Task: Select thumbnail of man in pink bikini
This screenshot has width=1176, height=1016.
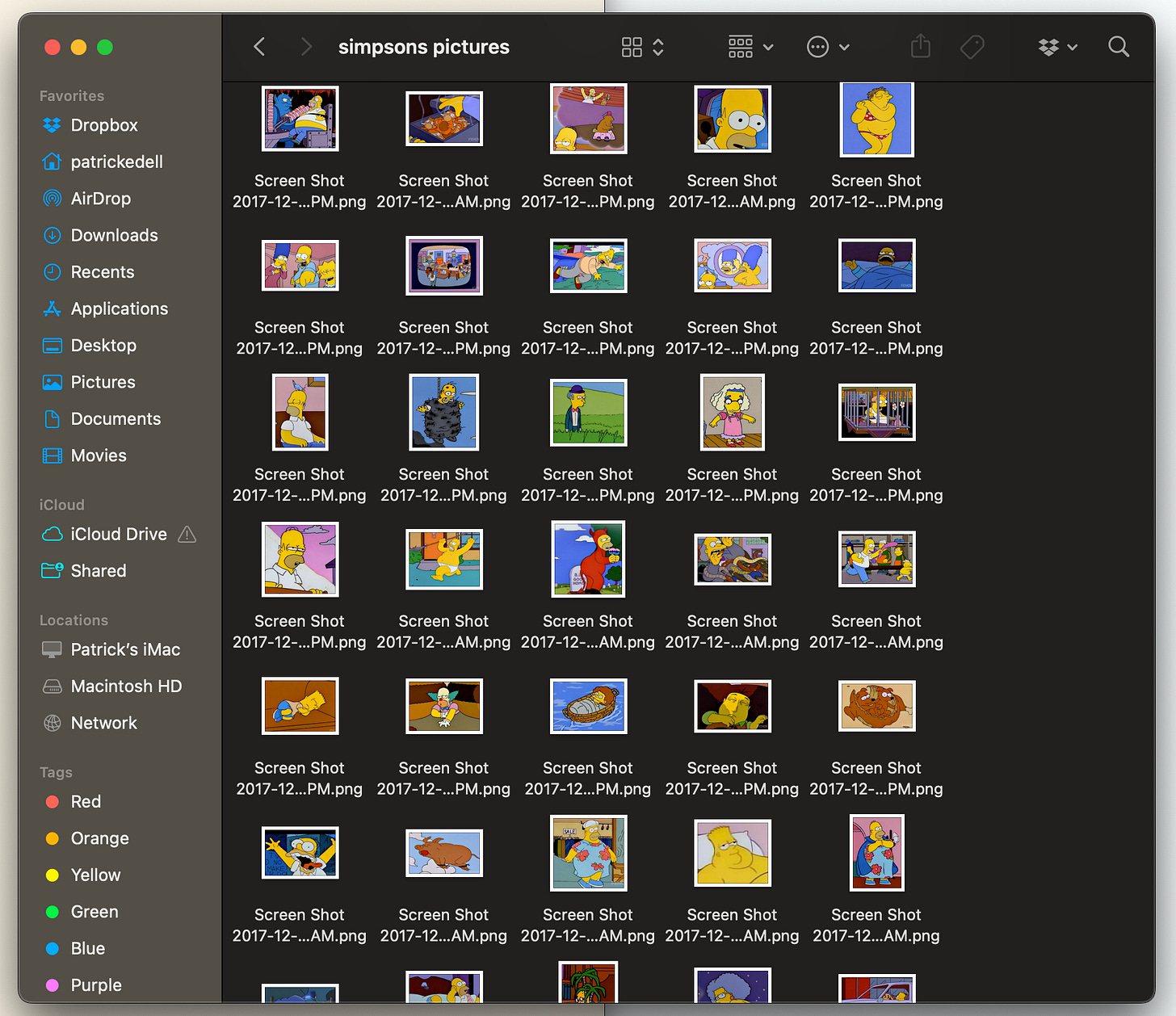Action: click(x=876, y=120)
